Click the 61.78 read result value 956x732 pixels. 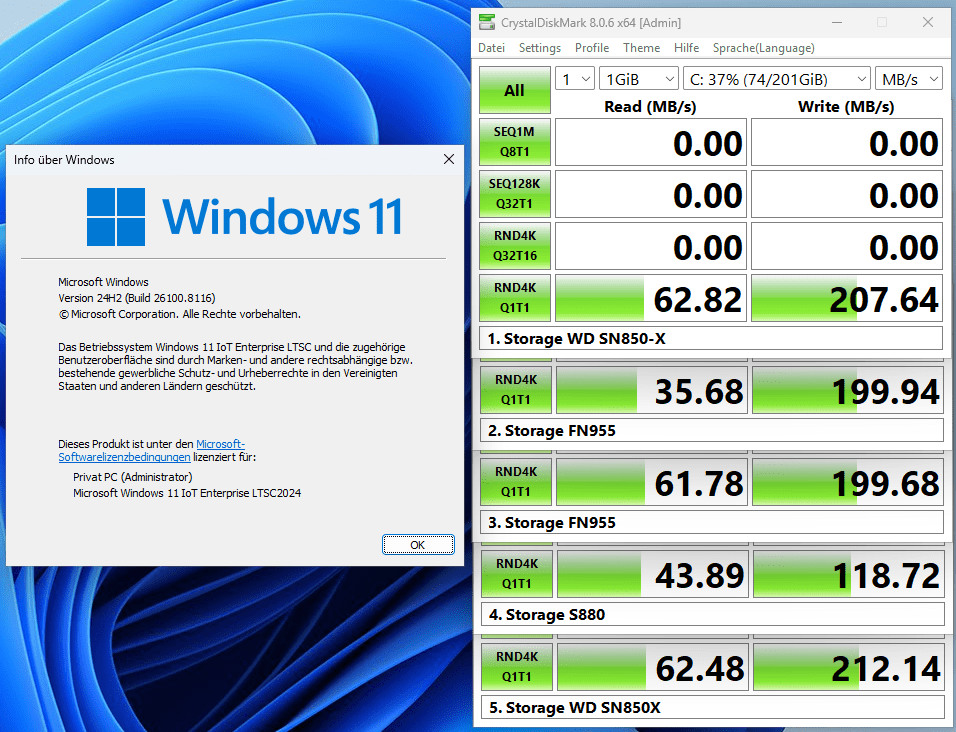point(652,482)
